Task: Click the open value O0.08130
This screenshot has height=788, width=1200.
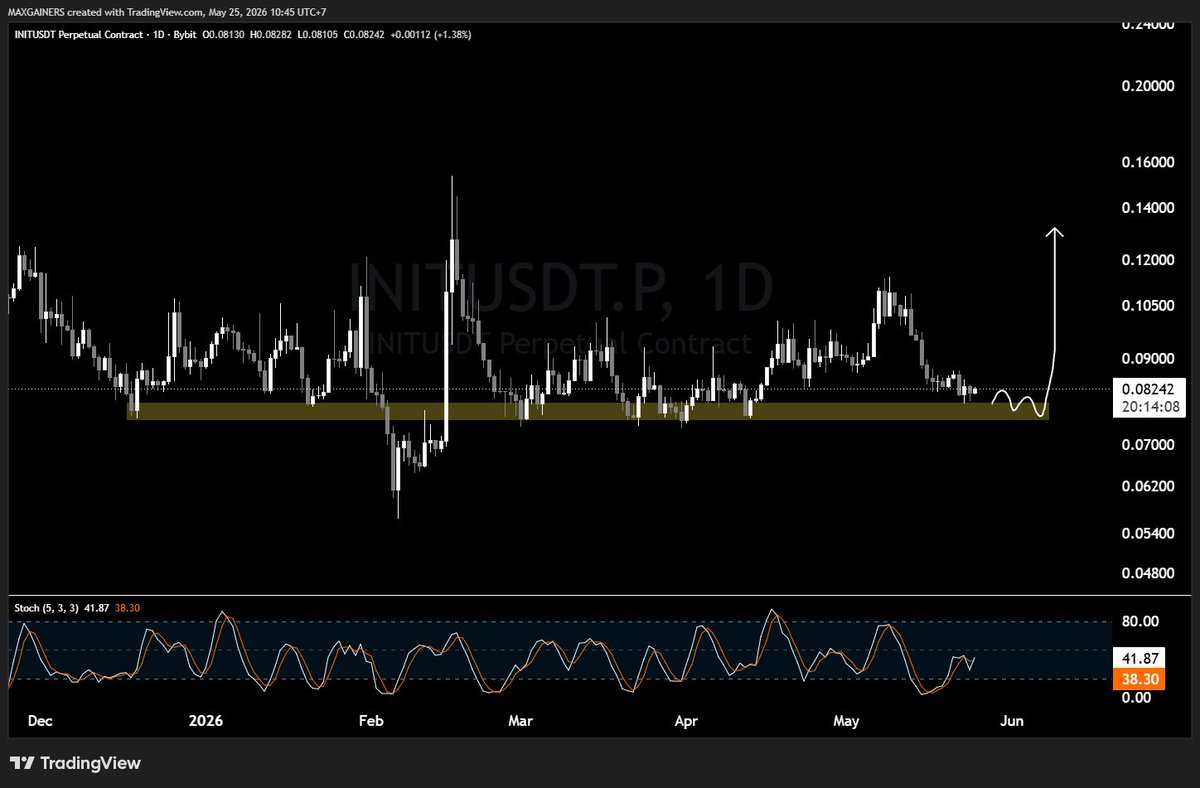Action: 223,34
